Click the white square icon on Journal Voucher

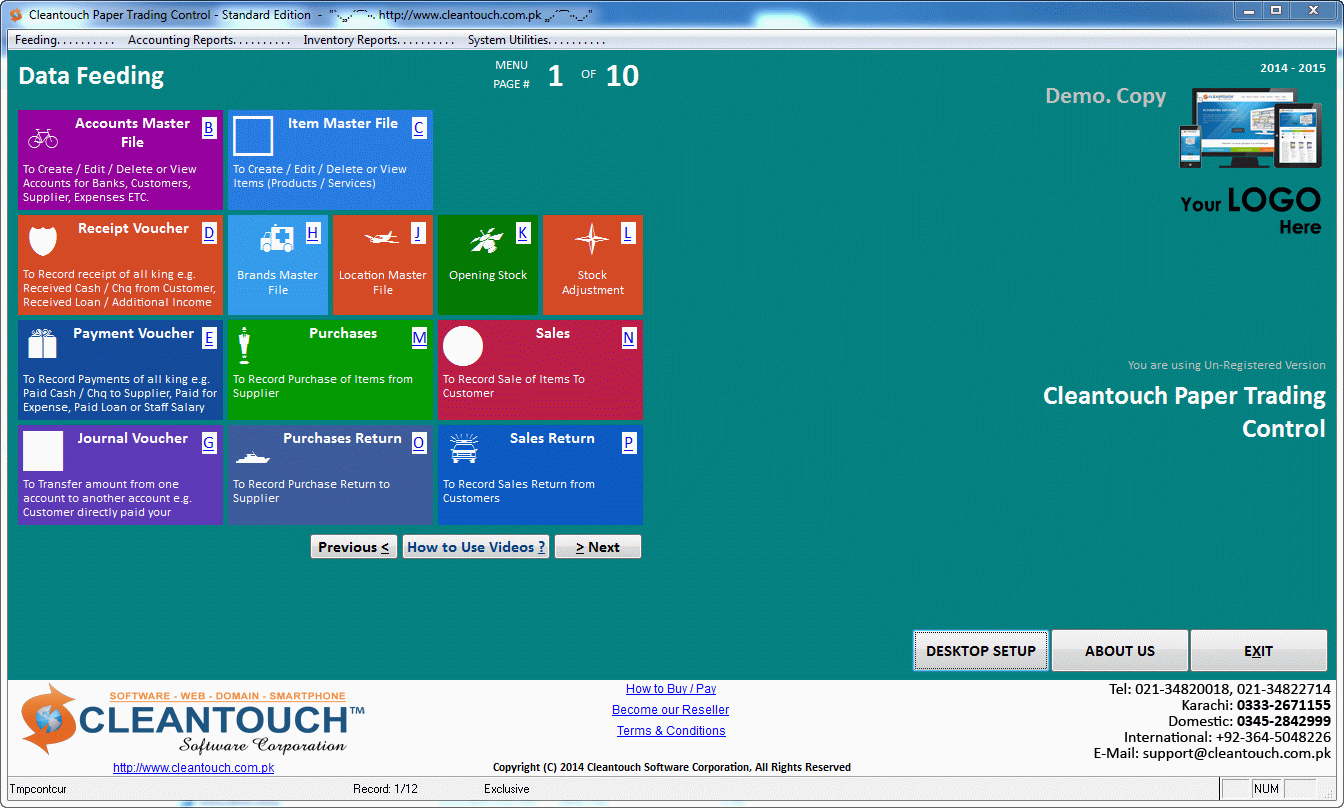(x=43, y=451)
